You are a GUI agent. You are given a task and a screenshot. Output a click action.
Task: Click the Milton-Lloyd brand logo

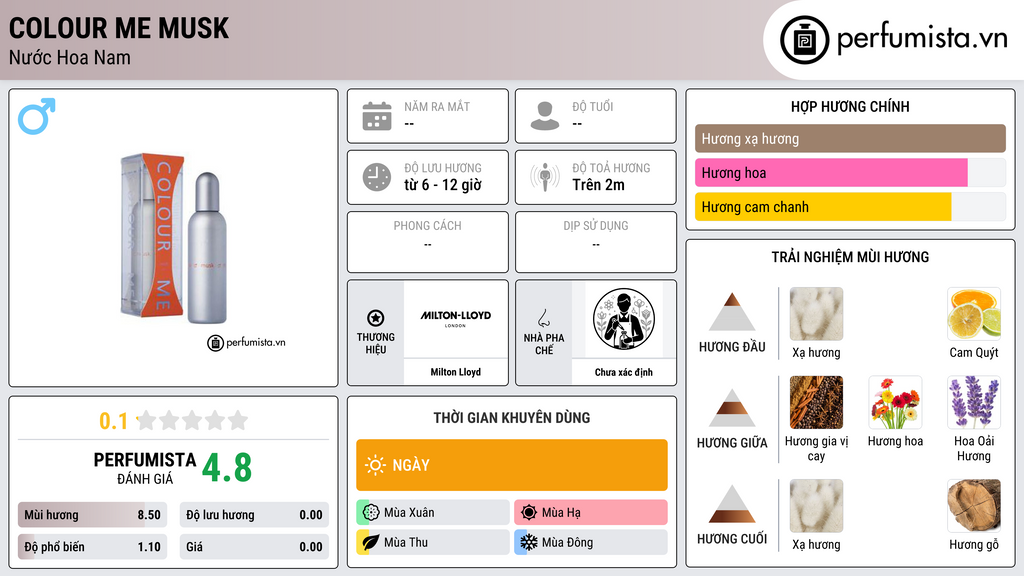(x=455, y=319)
